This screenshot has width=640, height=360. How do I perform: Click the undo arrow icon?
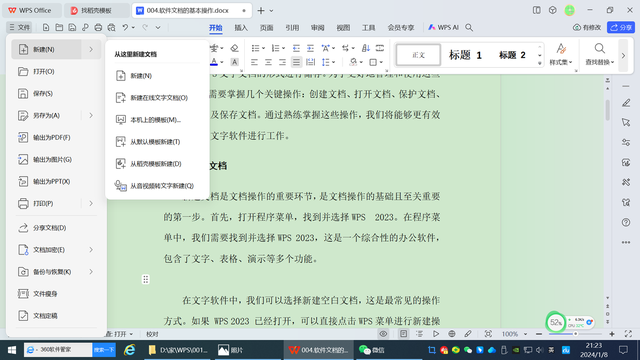(x=125, y=27)
